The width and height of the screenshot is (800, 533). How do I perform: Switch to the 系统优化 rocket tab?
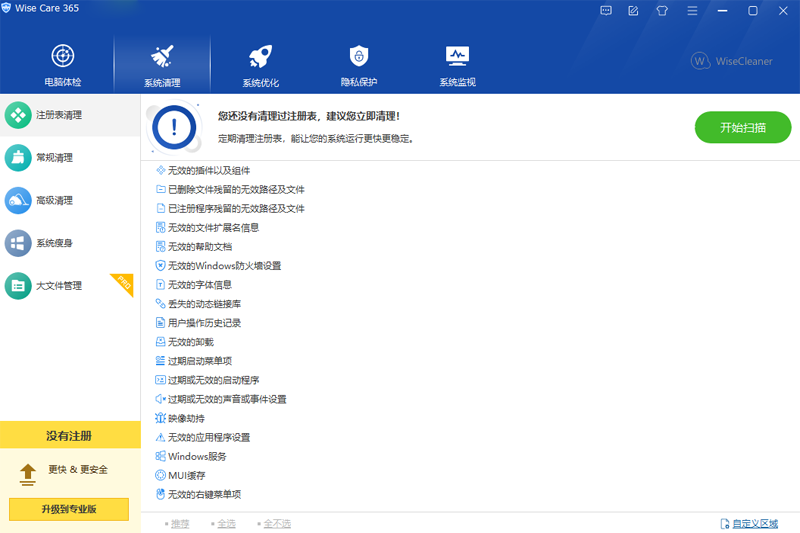point(260,65)
